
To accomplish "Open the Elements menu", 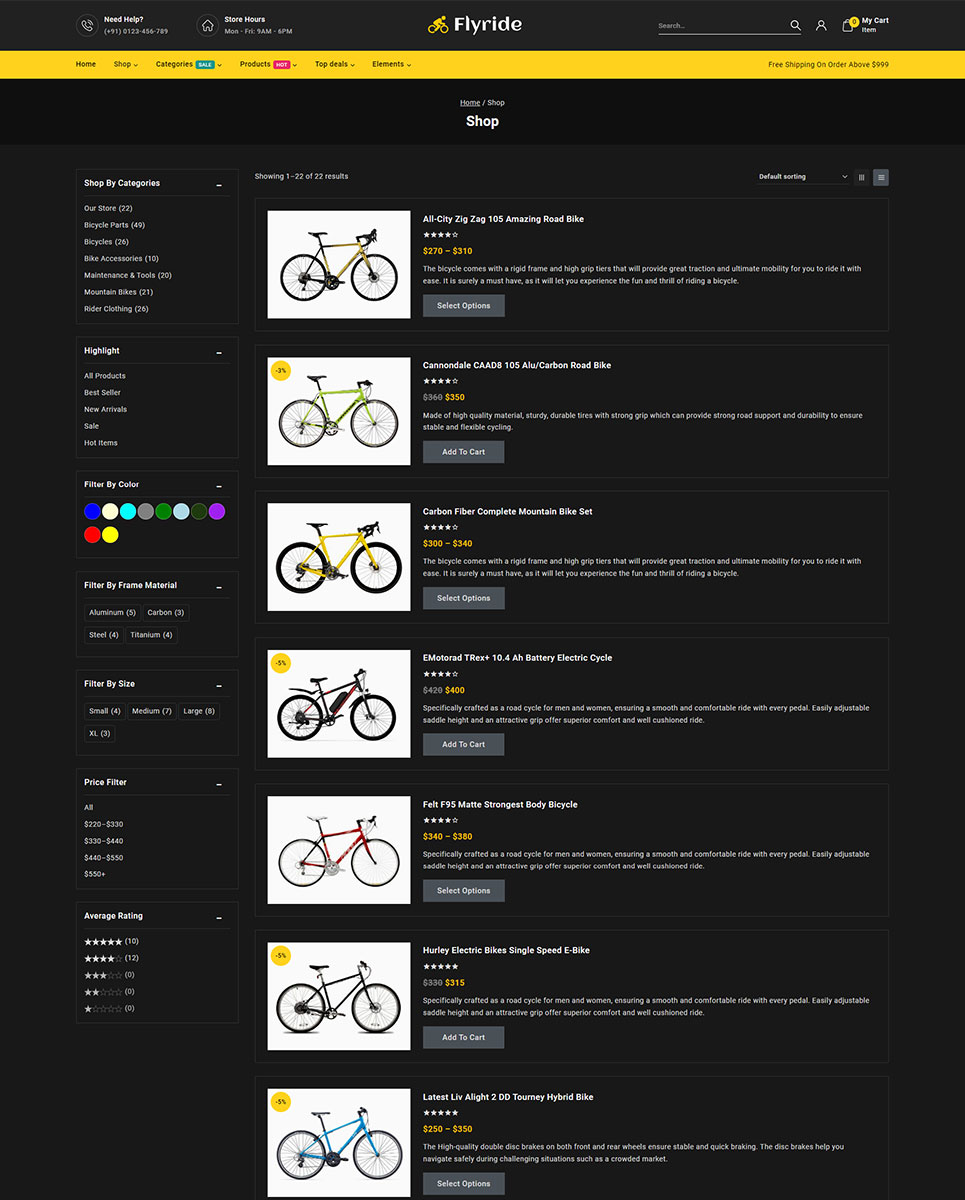I will [x=391, y=64].
